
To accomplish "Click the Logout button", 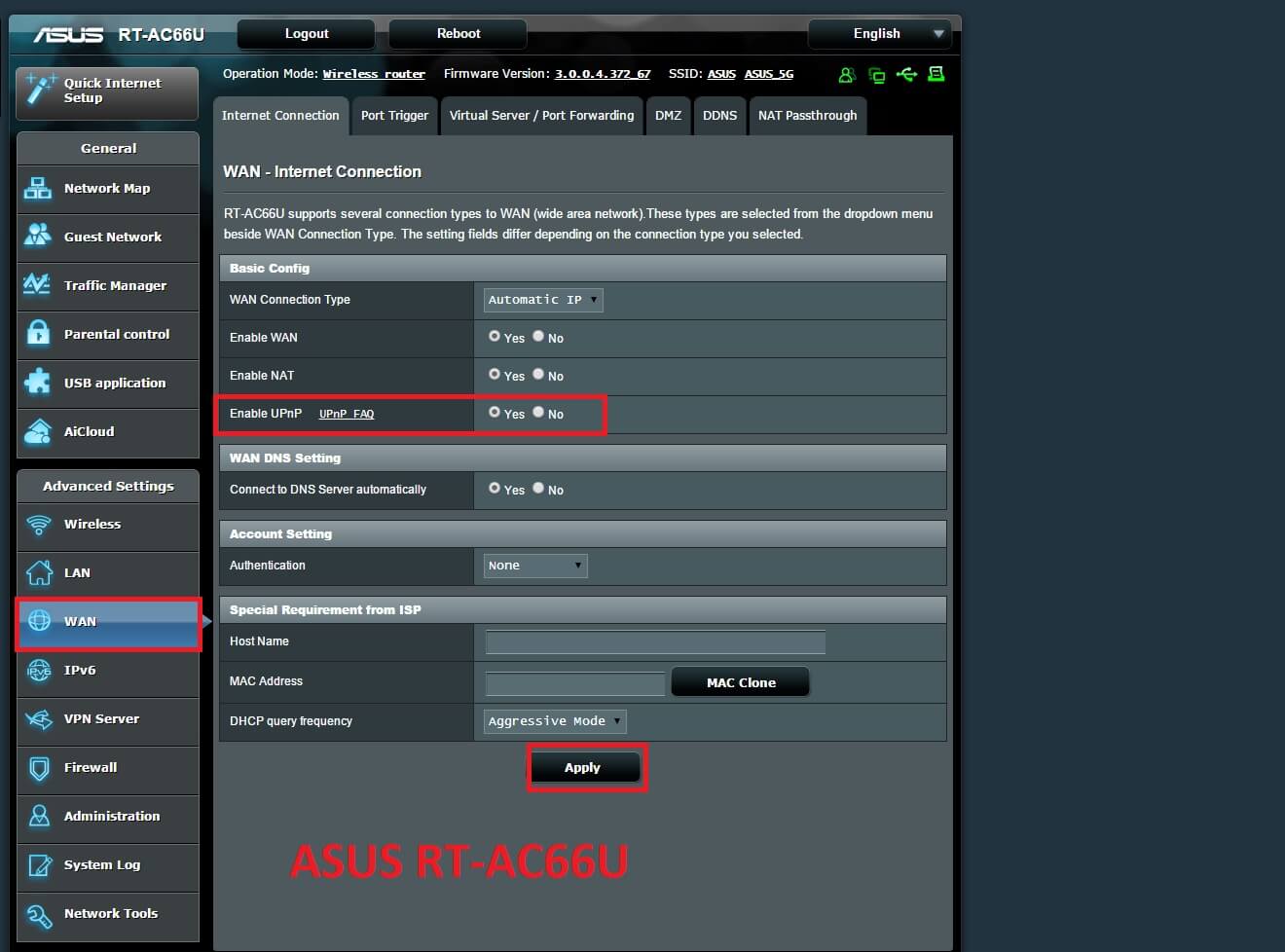I will pyautogui.click(x=307, y=34).
